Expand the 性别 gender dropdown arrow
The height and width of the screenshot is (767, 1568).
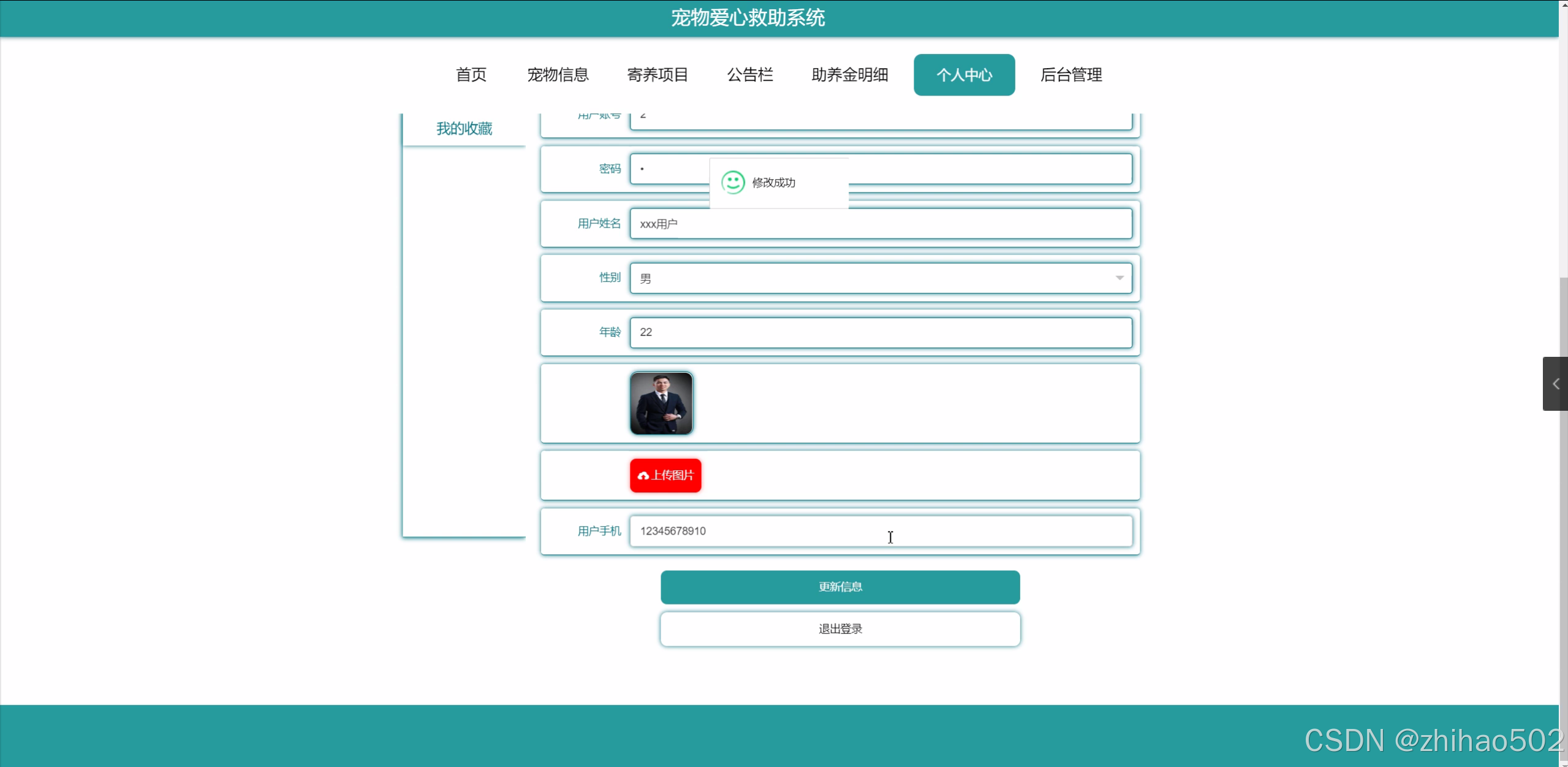pos(1119,278)
